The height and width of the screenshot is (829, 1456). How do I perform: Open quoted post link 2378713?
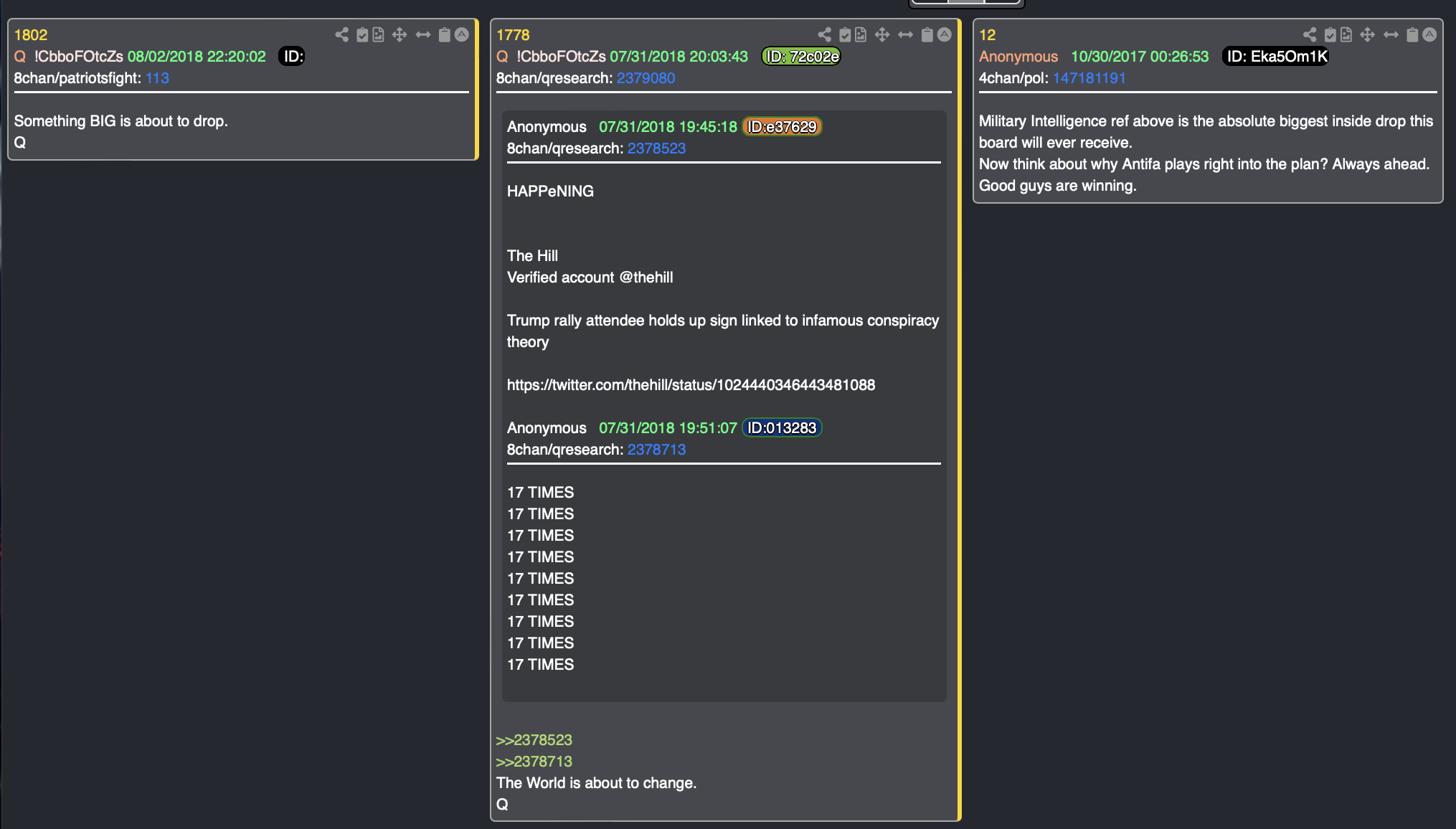[656, 449]
